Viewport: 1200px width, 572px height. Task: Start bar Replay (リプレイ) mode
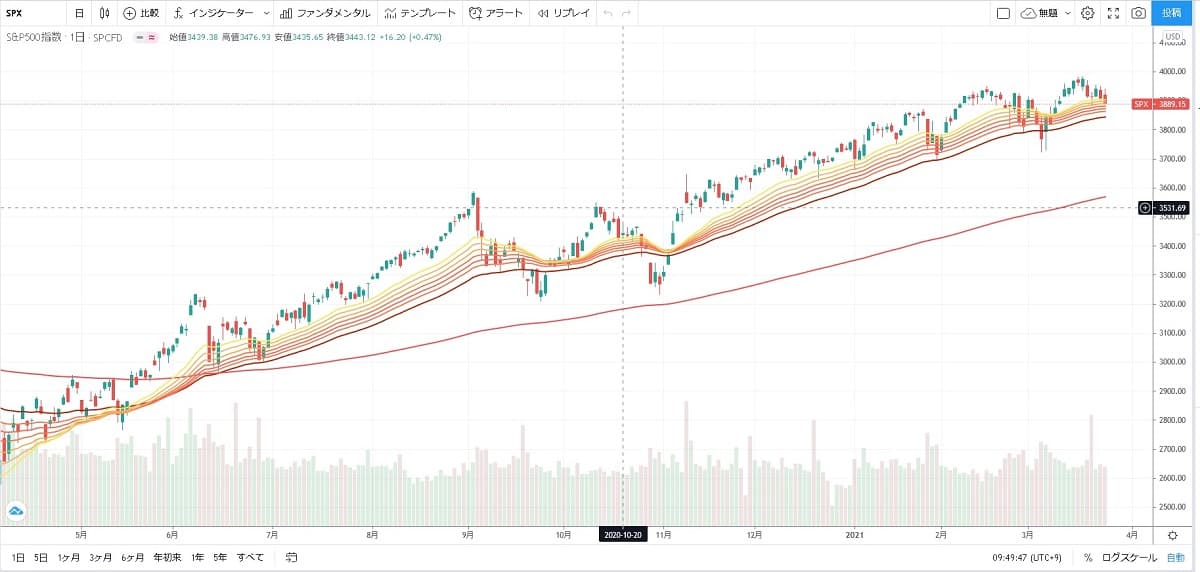click(x=563, y=14)
